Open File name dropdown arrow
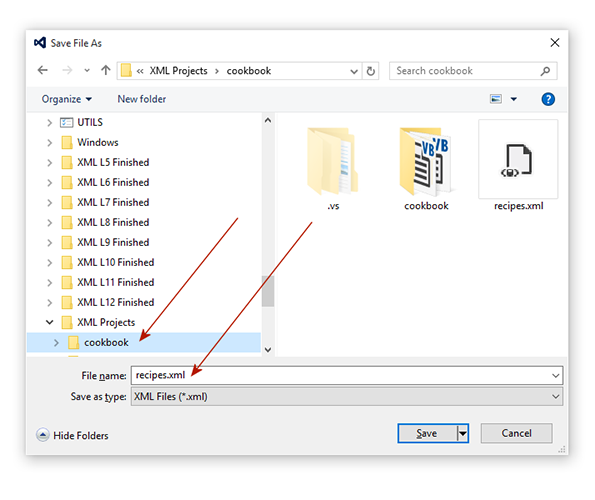595x500 pixels. click(556, 376)
